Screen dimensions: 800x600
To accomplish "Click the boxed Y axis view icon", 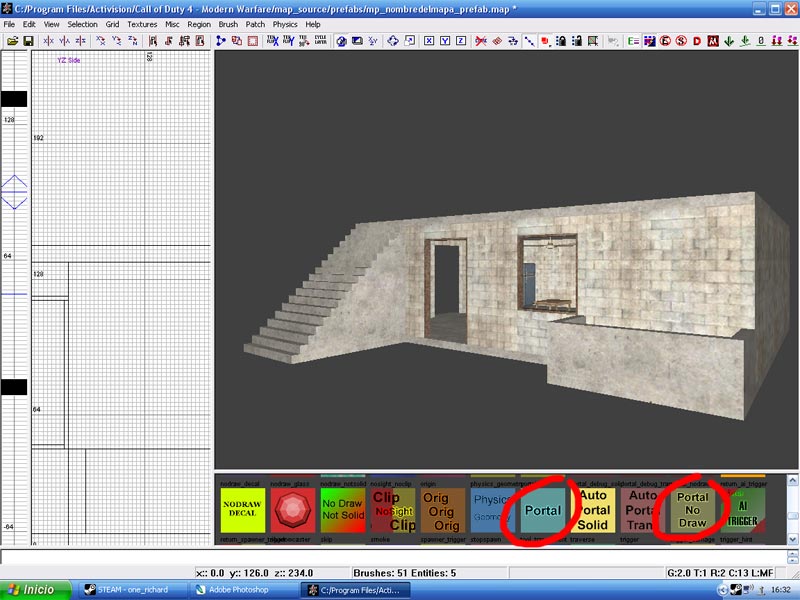I will pyautogui.click(x=445, y=41).
